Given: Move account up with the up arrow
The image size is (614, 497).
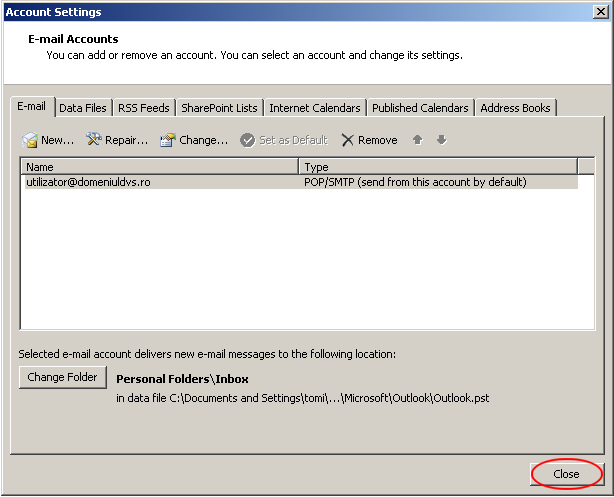Looking at the screenshot, I should (x=417, y=140).
